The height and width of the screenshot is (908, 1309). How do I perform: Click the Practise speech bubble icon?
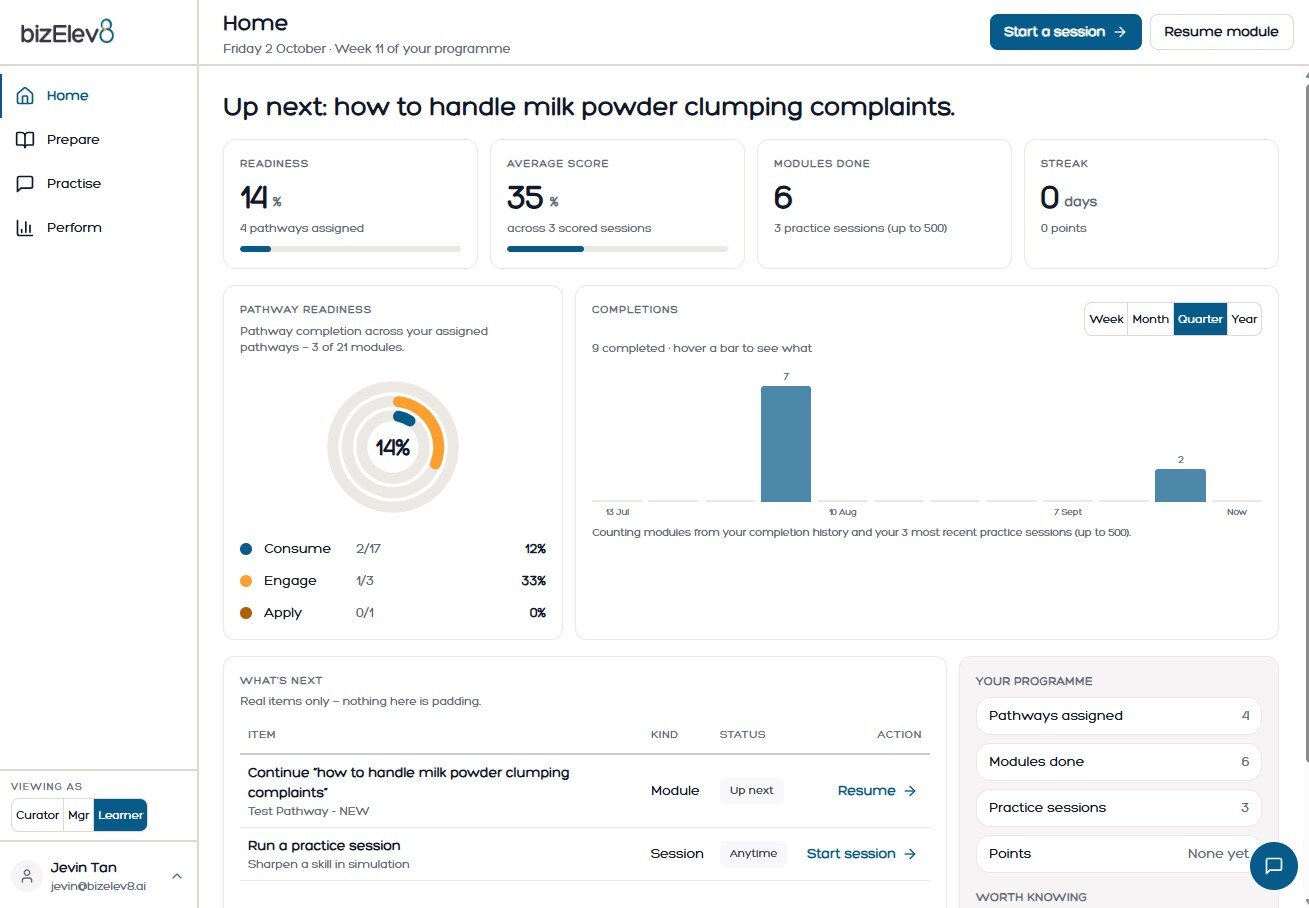[x=26, y=184]
